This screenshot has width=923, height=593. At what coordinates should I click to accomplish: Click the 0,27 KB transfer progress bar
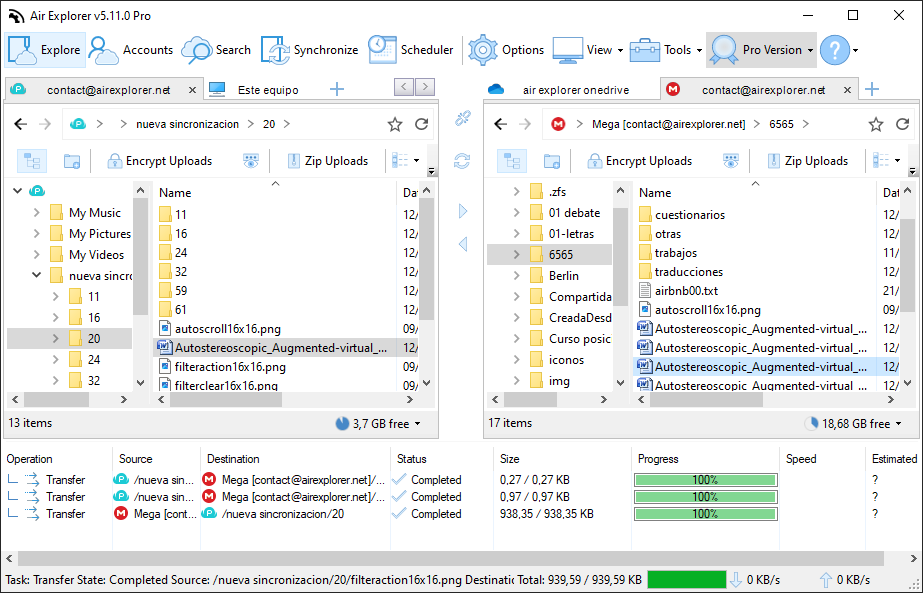[706, 480]
